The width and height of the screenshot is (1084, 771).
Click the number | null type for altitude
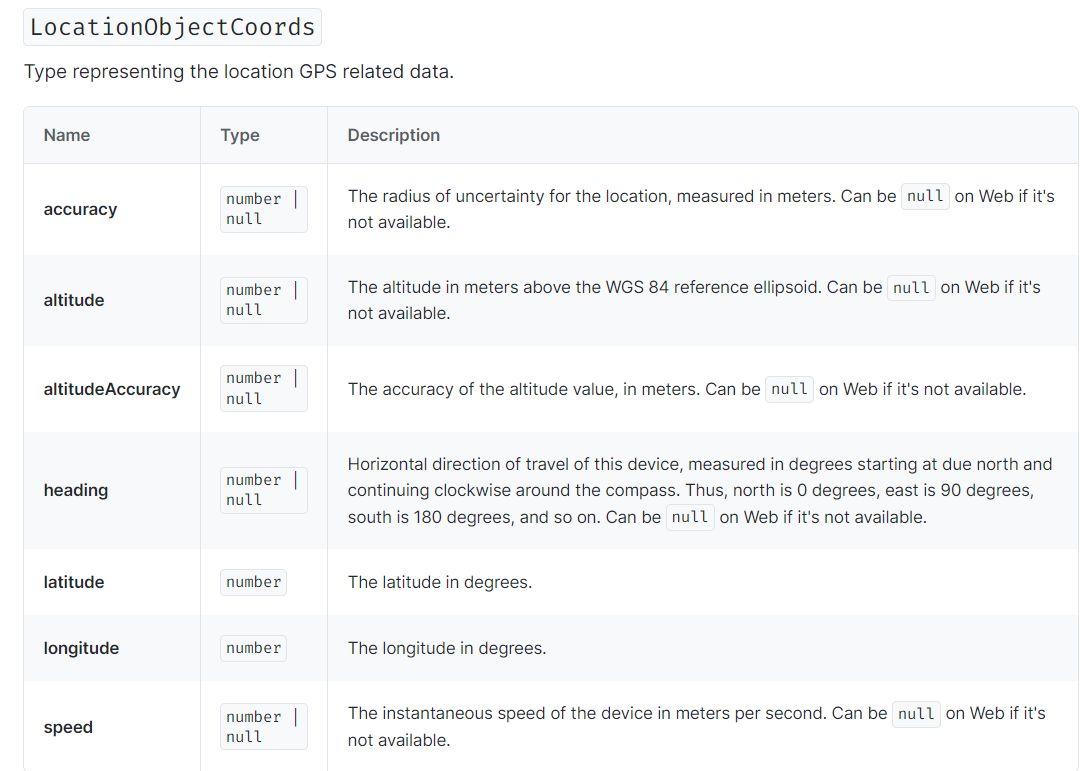click(x=263, y=300)
